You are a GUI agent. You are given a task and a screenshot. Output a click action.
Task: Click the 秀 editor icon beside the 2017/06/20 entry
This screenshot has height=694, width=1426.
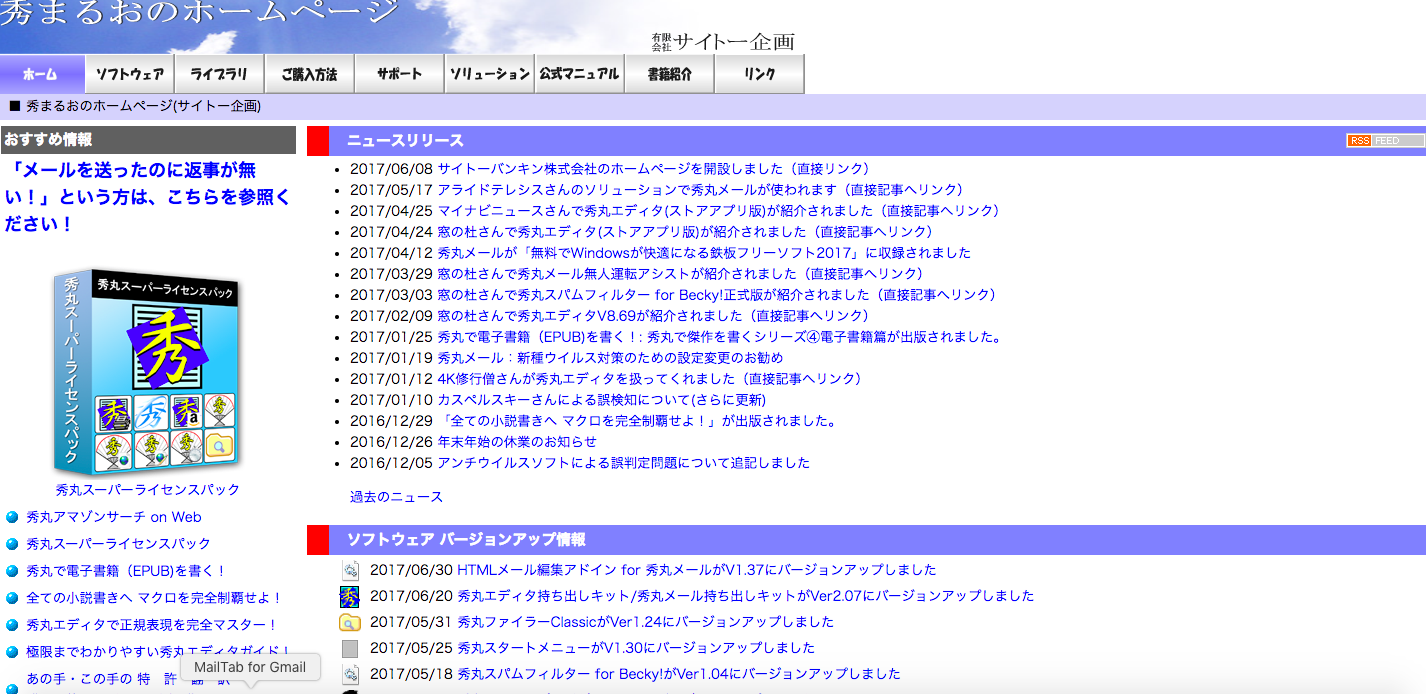pos(349,596)
